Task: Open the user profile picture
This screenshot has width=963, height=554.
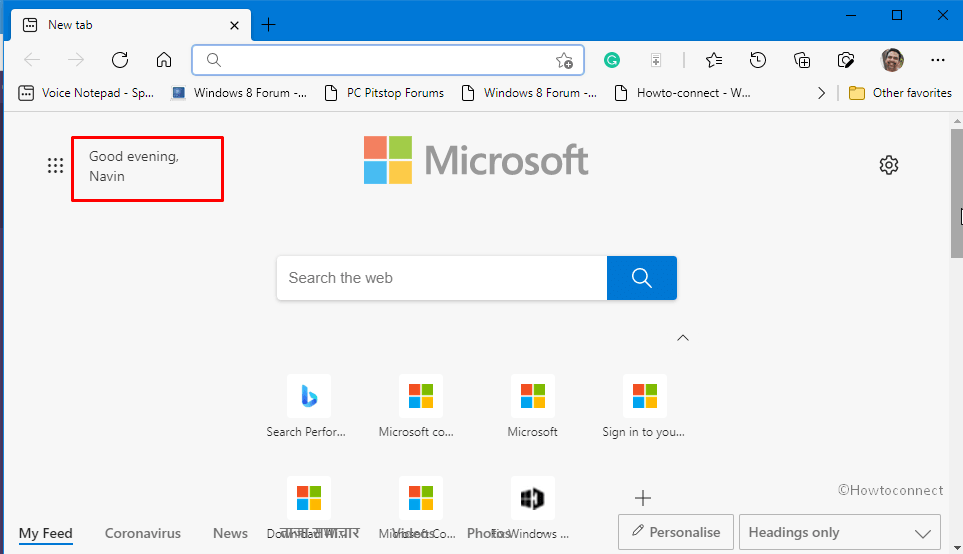Action: pyautogui.click(x=892, y=60)
